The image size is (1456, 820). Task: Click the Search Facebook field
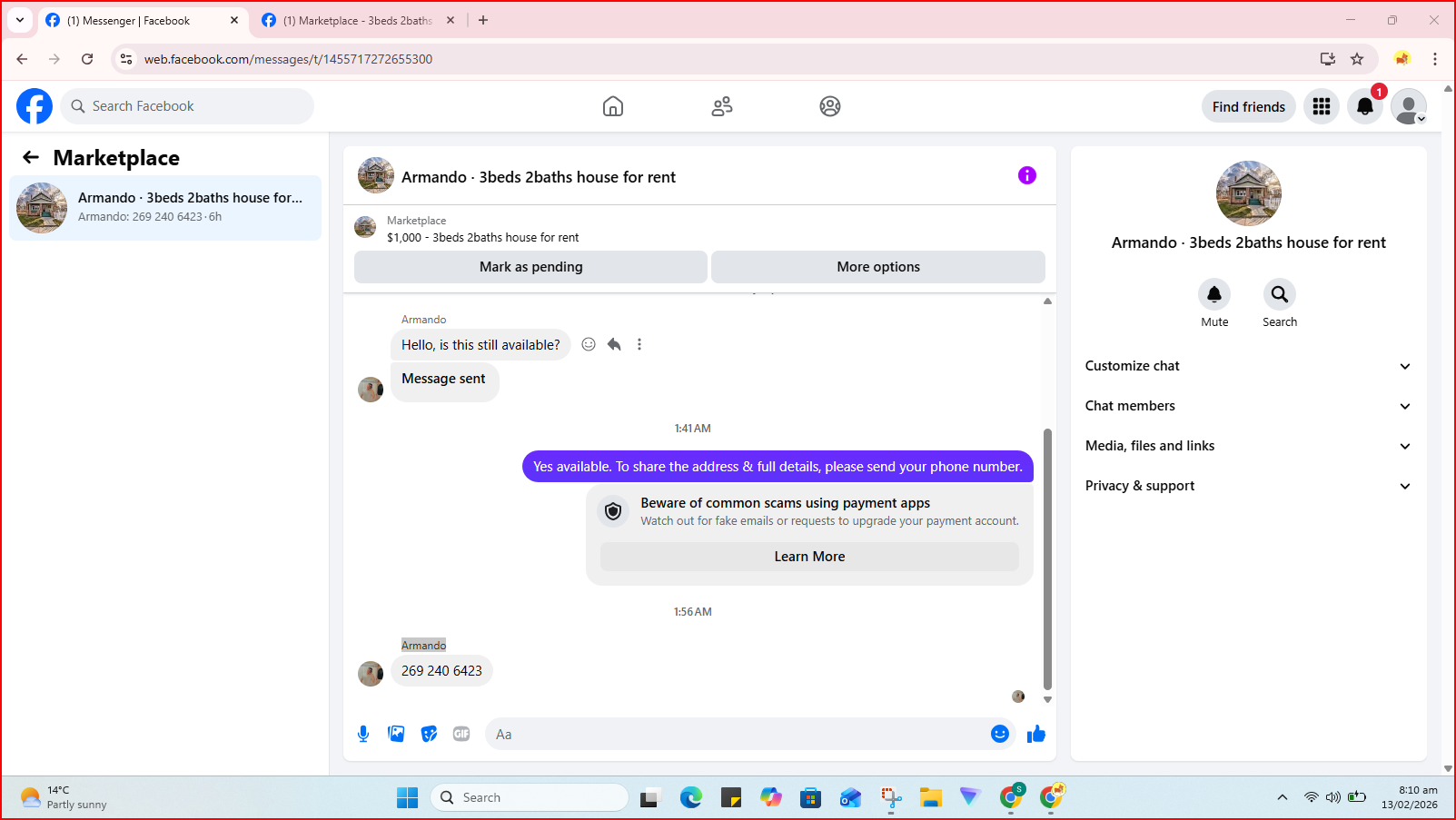(187, 106)
